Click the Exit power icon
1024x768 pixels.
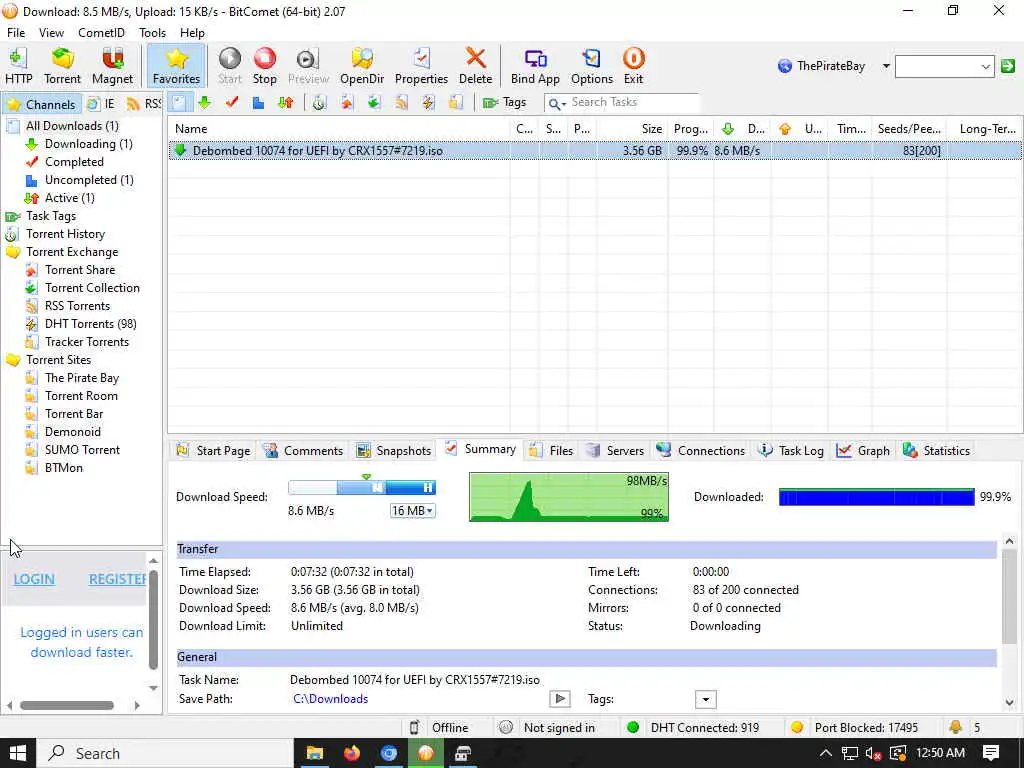click(x=633, y=66)
